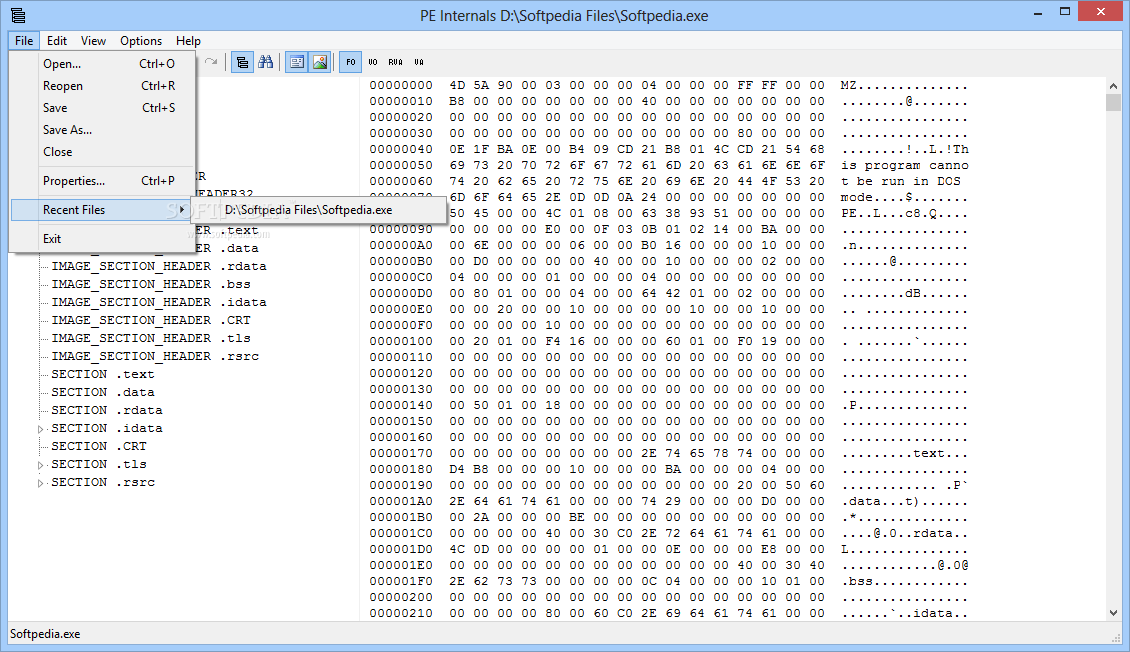The width and height of the screenshot is (1130, 652).
Task: Switch address mode to VO
Action: pyautogui.click(x=373, y=62)
